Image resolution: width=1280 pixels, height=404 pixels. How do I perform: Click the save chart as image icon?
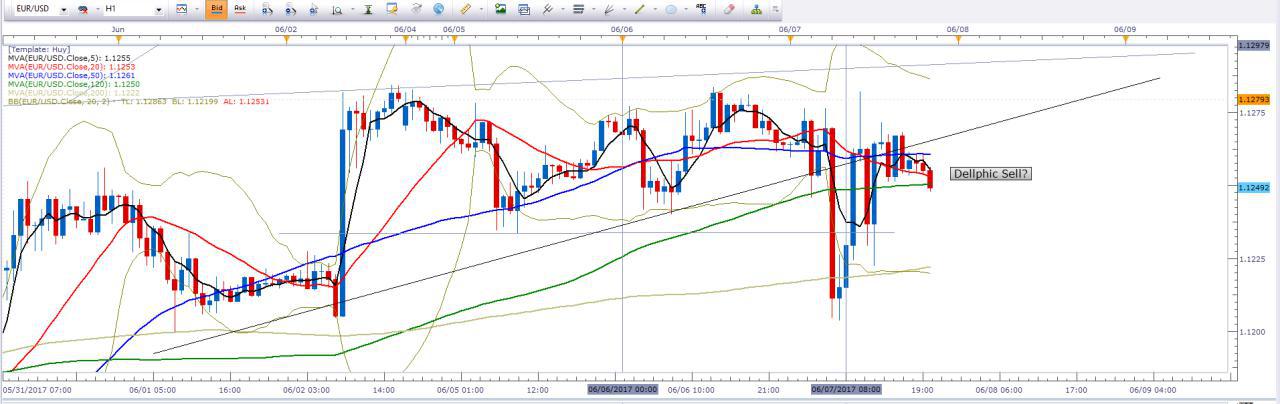(x=500, y=9)
